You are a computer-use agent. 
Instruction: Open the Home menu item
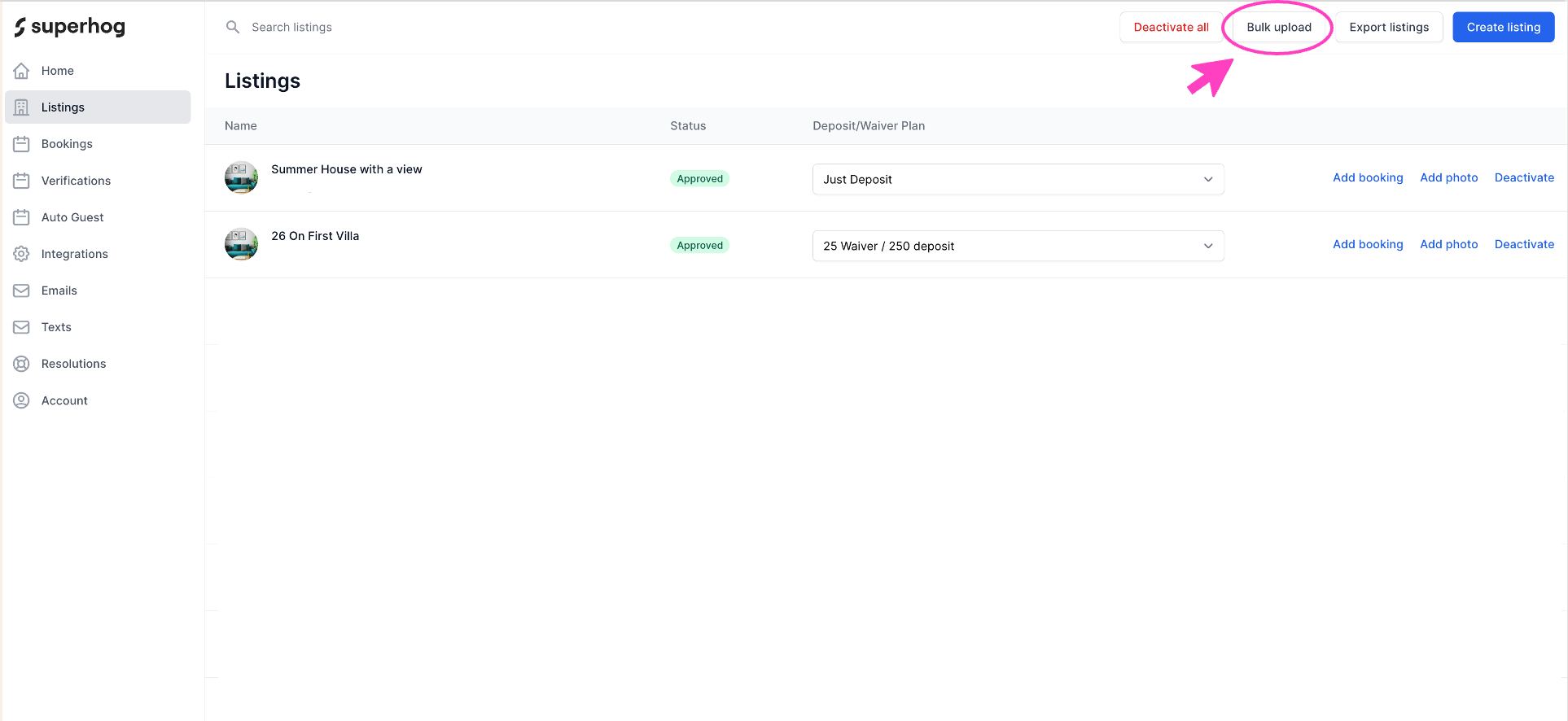(98, 71)
